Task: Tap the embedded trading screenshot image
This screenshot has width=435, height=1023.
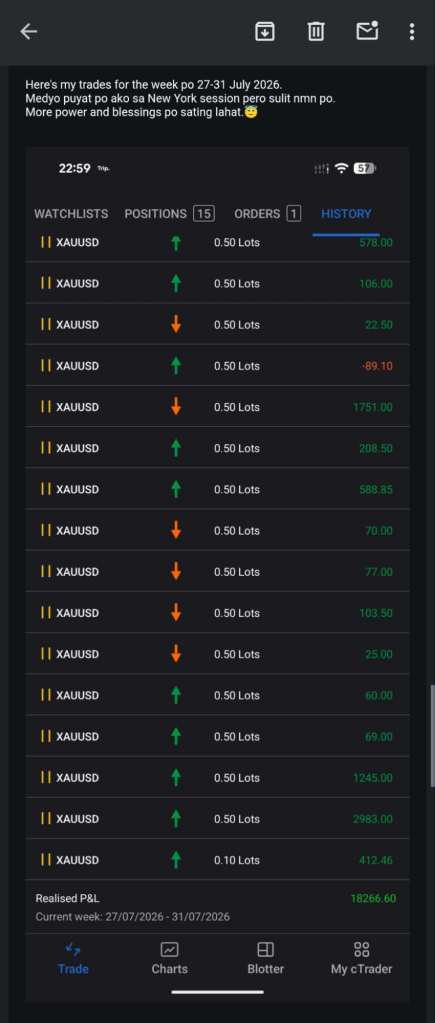Action: [x=217, y=574]
